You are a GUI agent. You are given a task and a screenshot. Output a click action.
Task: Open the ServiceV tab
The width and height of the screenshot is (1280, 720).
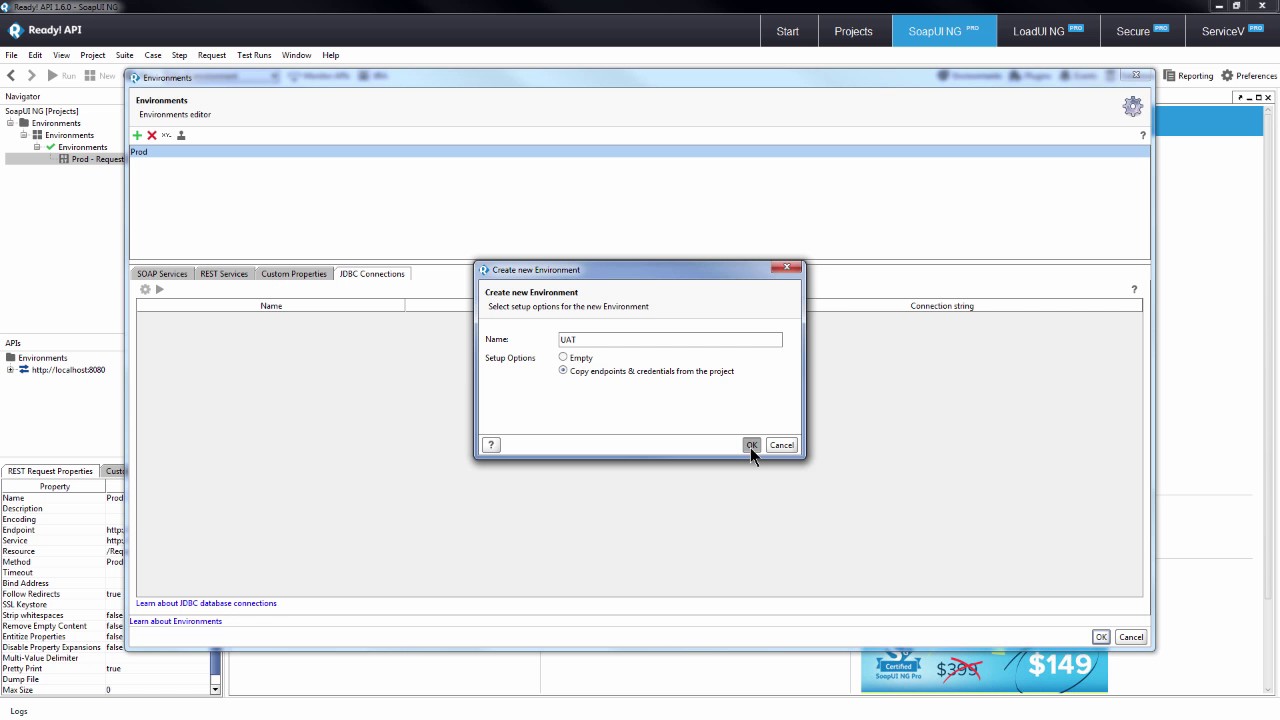(1233, 31)
